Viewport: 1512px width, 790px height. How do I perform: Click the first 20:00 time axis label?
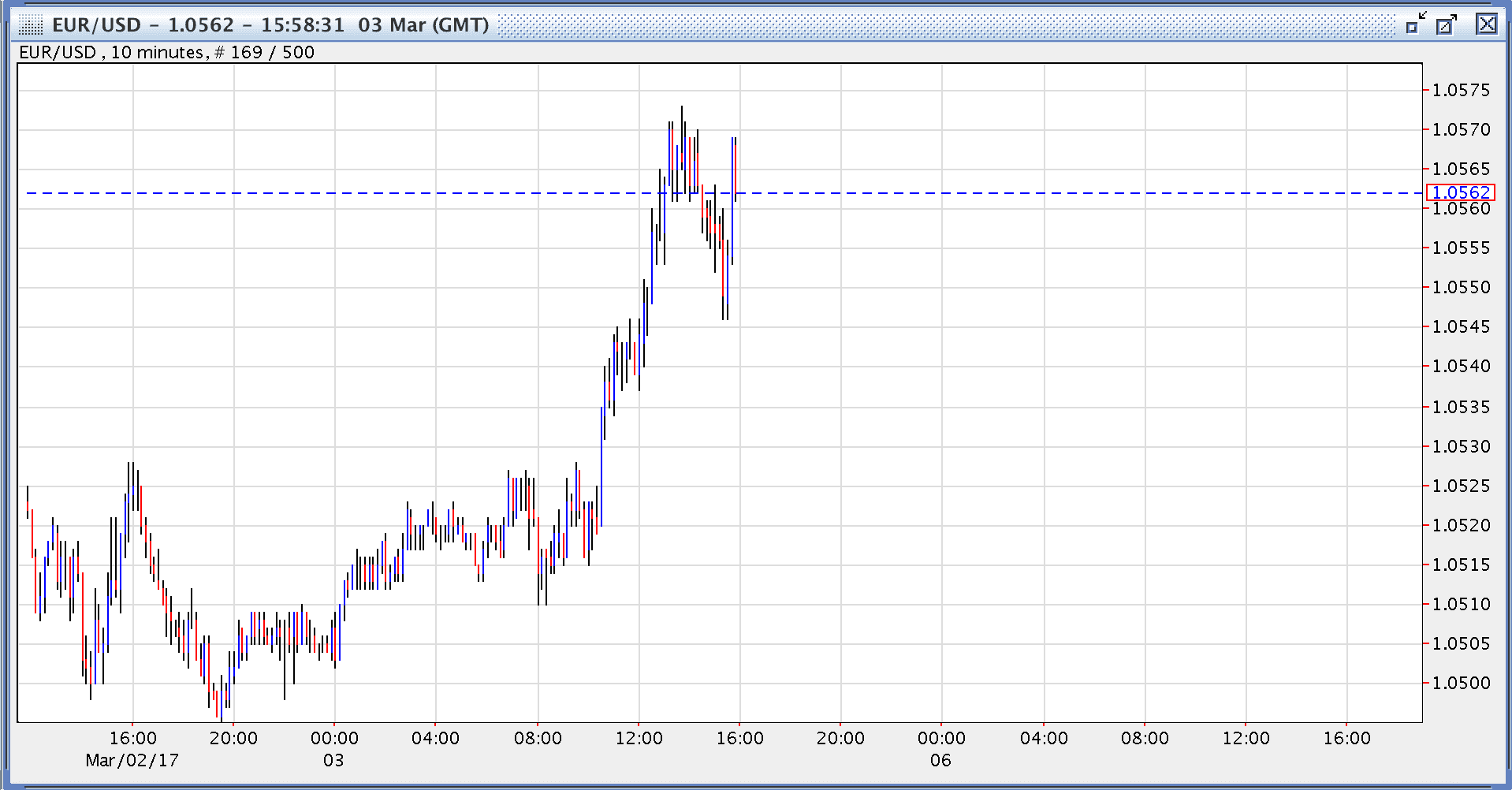click(233, 739)
